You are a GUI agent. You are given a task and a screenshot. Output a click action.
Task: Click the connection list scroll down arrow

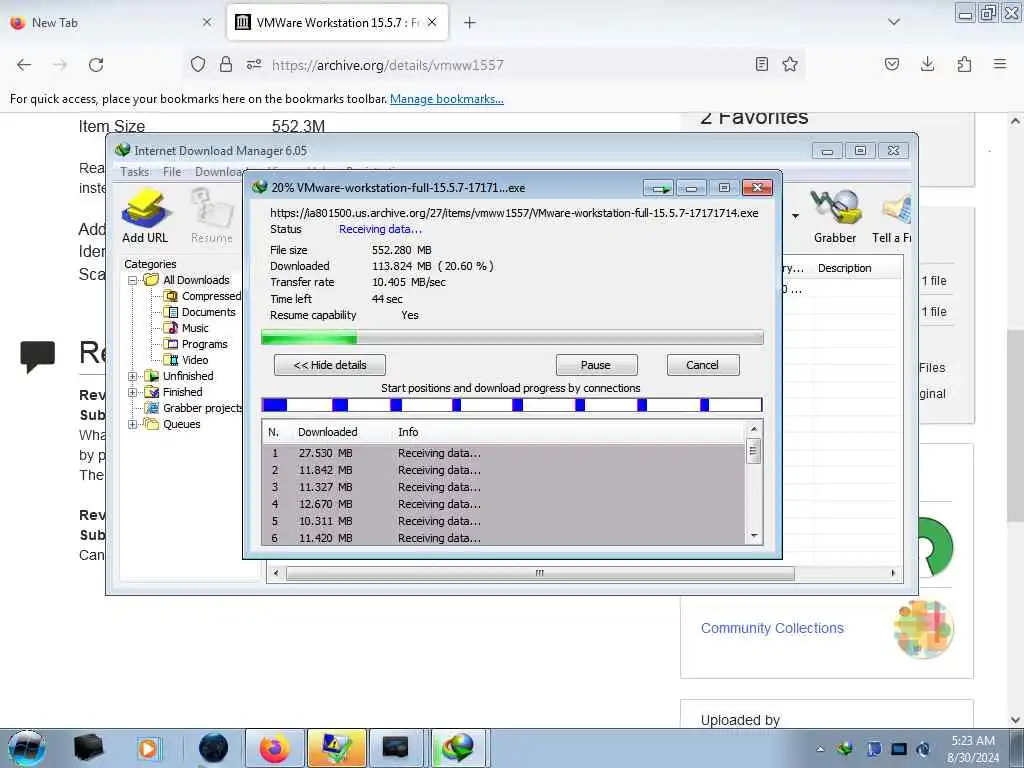point(754,536)
